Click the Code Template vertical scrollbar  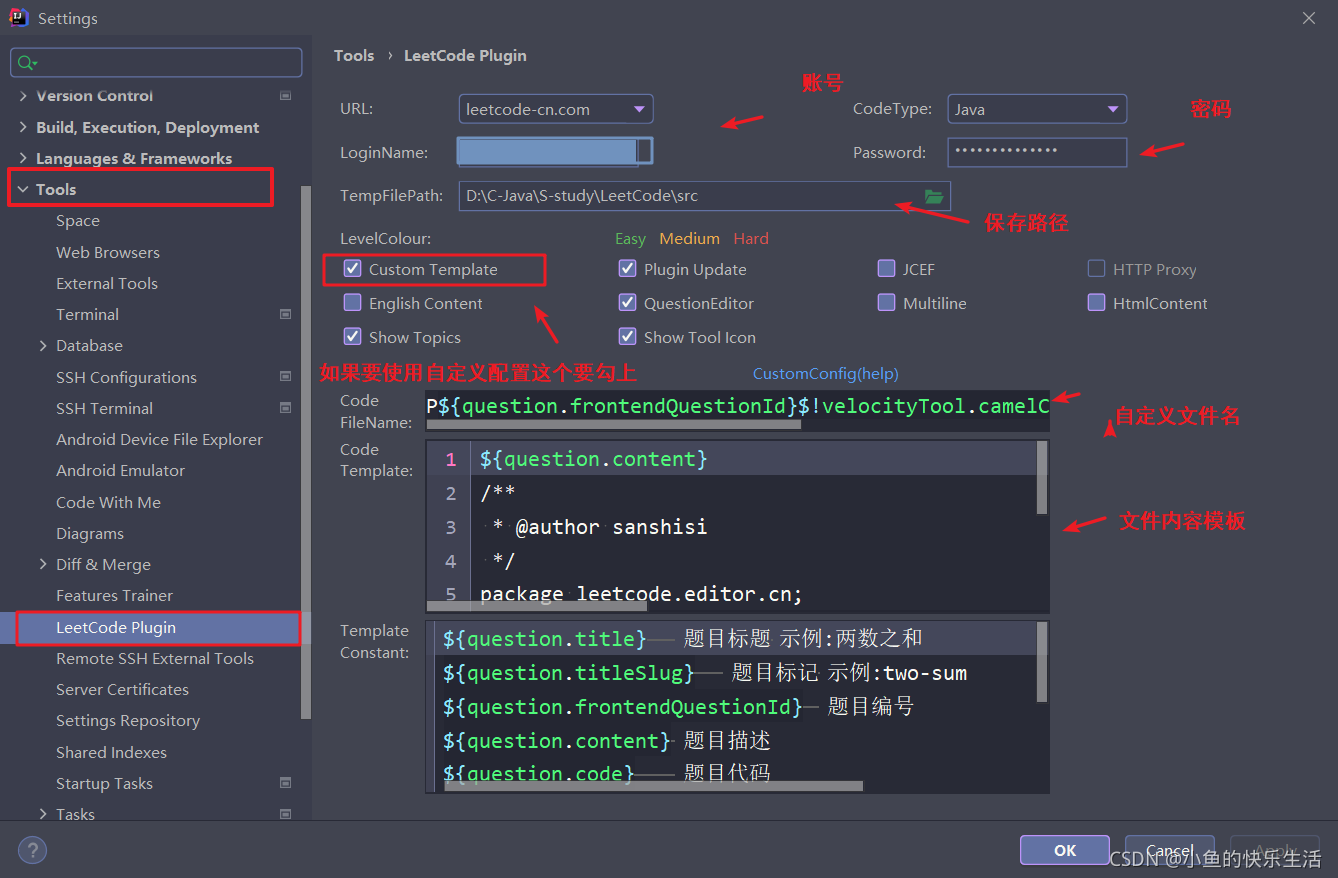(1042, 478)
